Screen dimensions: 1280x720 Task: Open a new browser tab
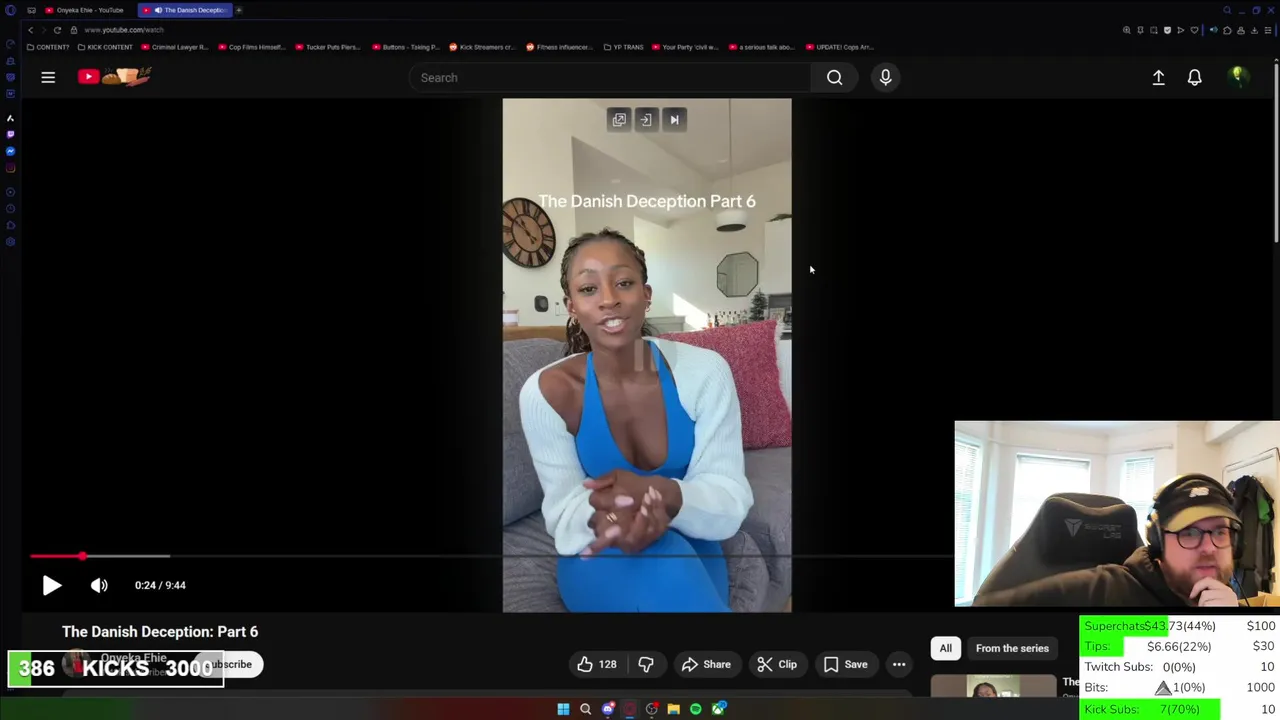coord(239,10)
